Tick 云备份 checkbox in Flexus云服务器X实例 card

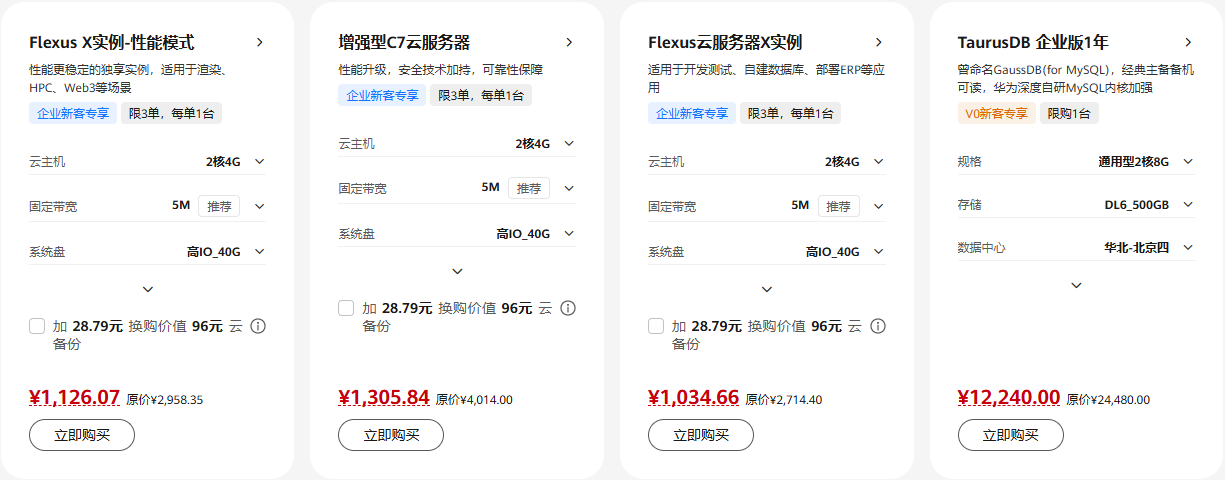(657, 326)
